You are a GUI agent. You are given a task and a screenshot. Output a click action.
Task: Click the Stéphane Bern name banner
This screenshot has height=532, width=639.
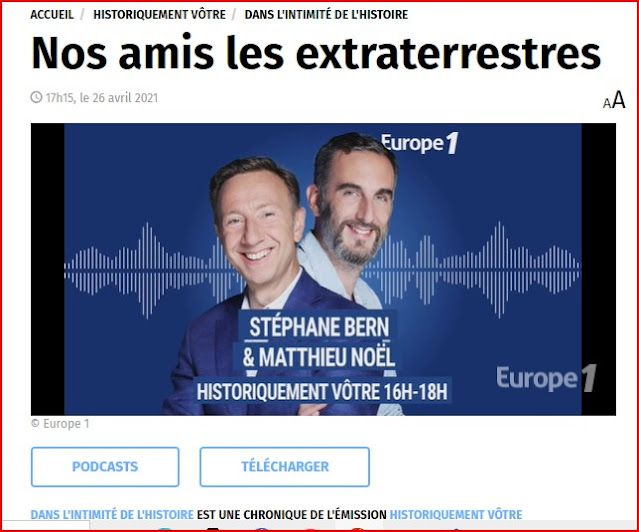319,327
